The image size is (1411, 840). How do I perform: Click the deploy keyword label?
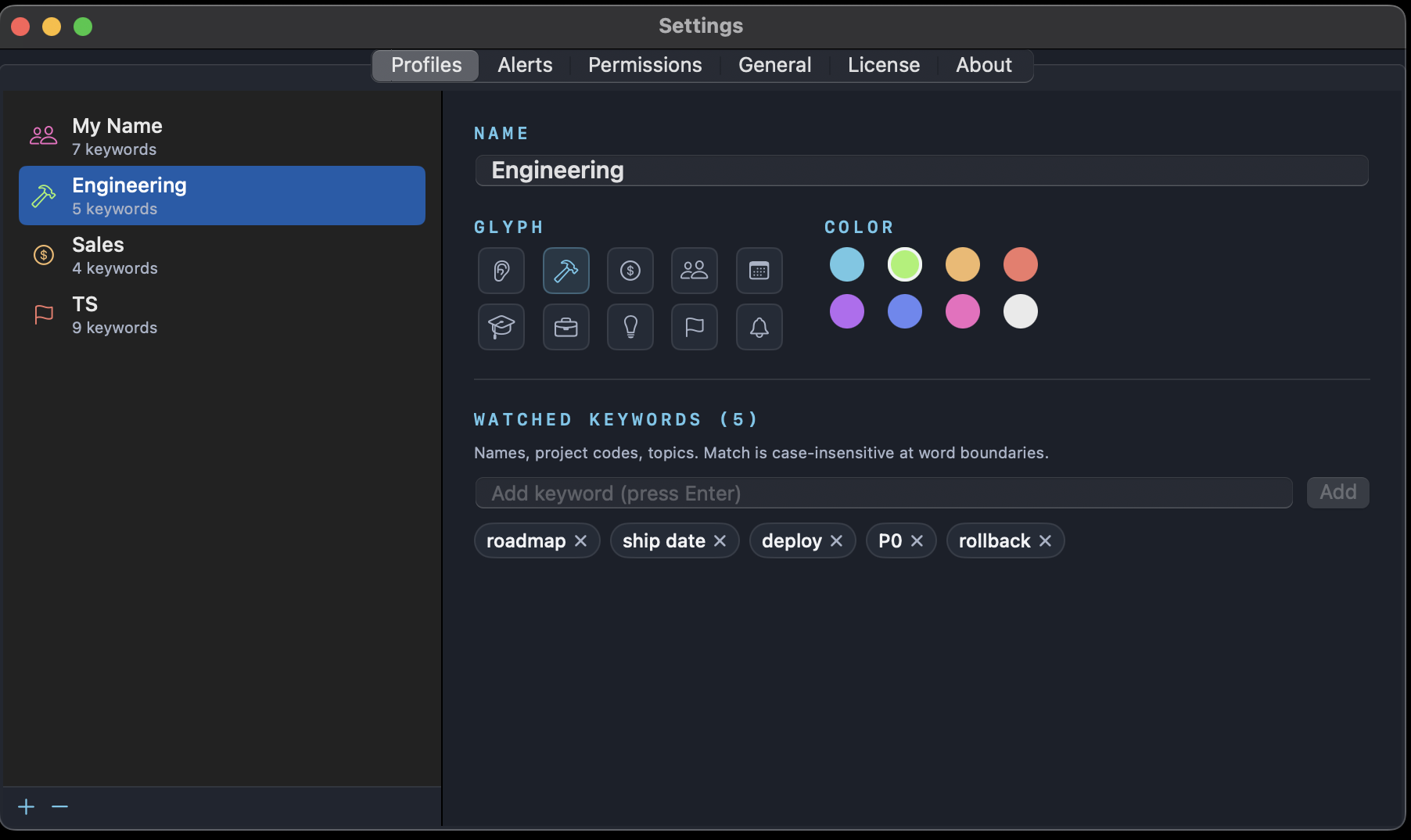click(x=792, y=541)
